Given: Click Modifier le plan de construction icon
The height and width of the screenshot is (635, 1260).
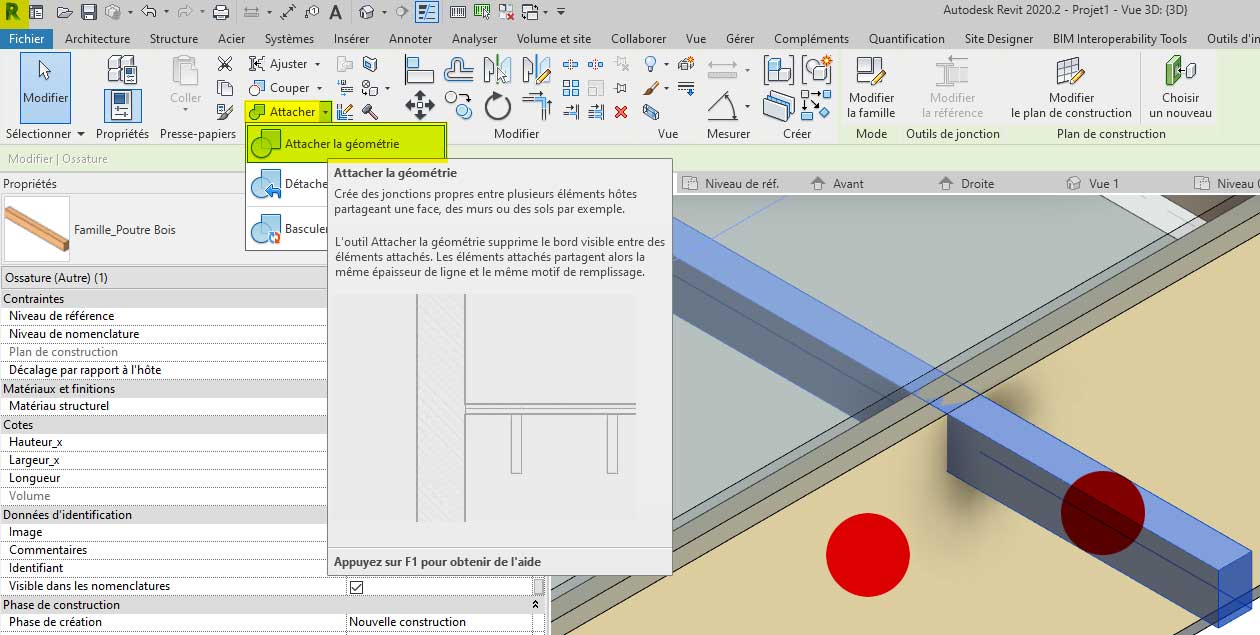Looking at the screenshot, I should pos(1070,72).
